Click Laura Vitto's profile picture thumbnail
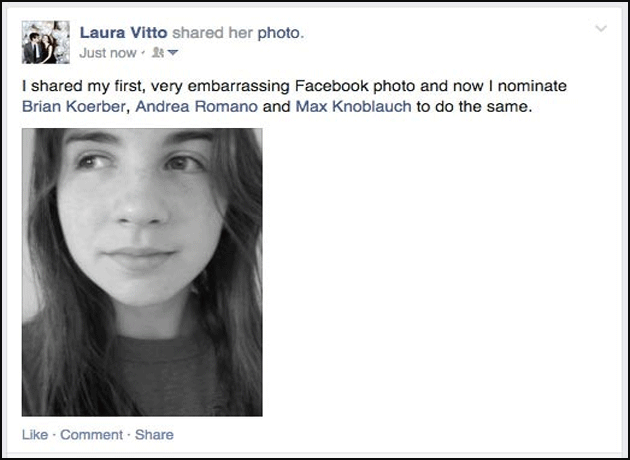Image resolution: width=630 pixels, height=460 pixels. pyautogui.click(x=45, y=41)
